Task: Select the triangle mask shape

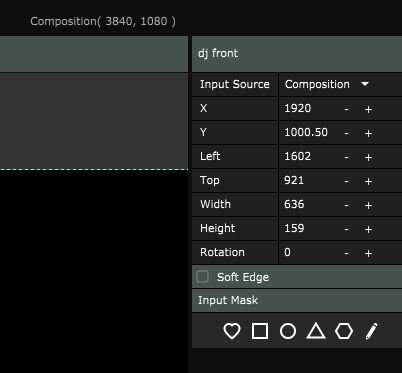Action: (316, 331)
